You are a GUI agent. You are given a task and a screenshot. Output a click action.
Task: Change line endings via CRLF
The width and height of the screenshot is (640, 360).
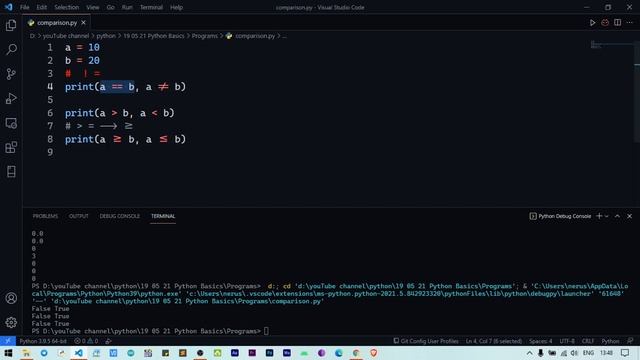tap(588, 341)
